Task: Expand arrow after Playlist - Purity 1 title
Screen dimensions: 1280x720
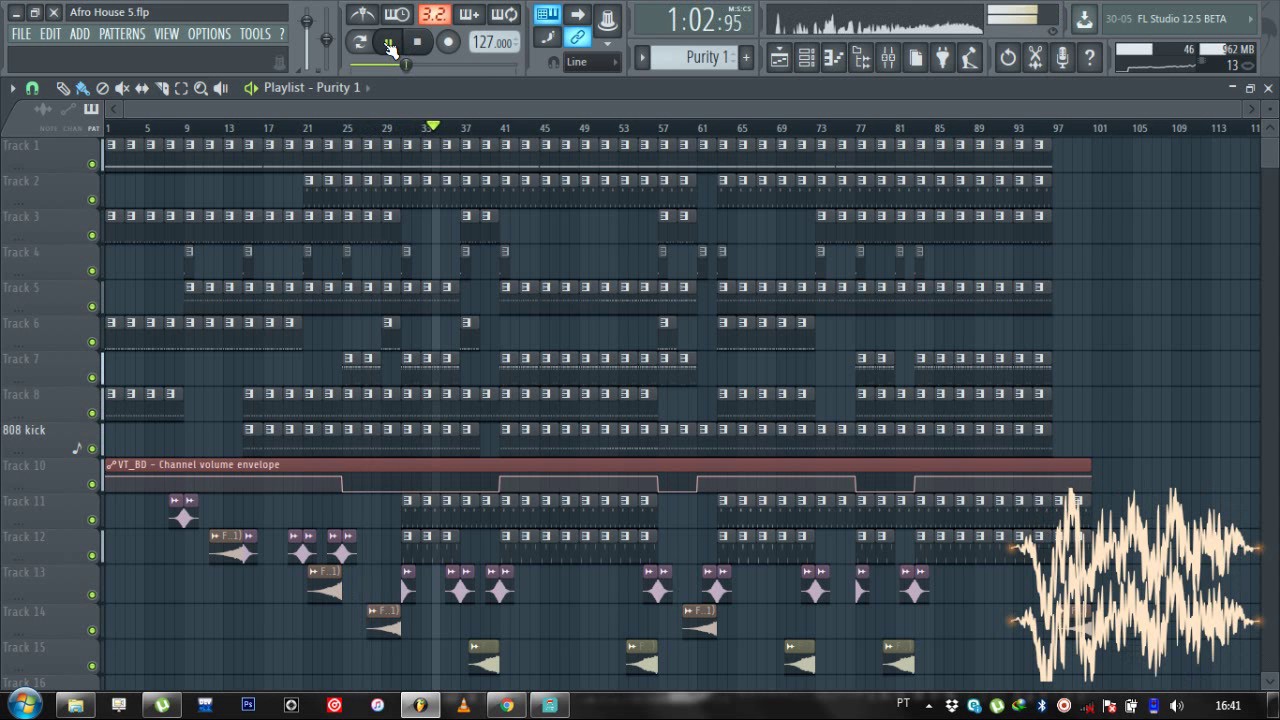Action: tap(368, 88)
